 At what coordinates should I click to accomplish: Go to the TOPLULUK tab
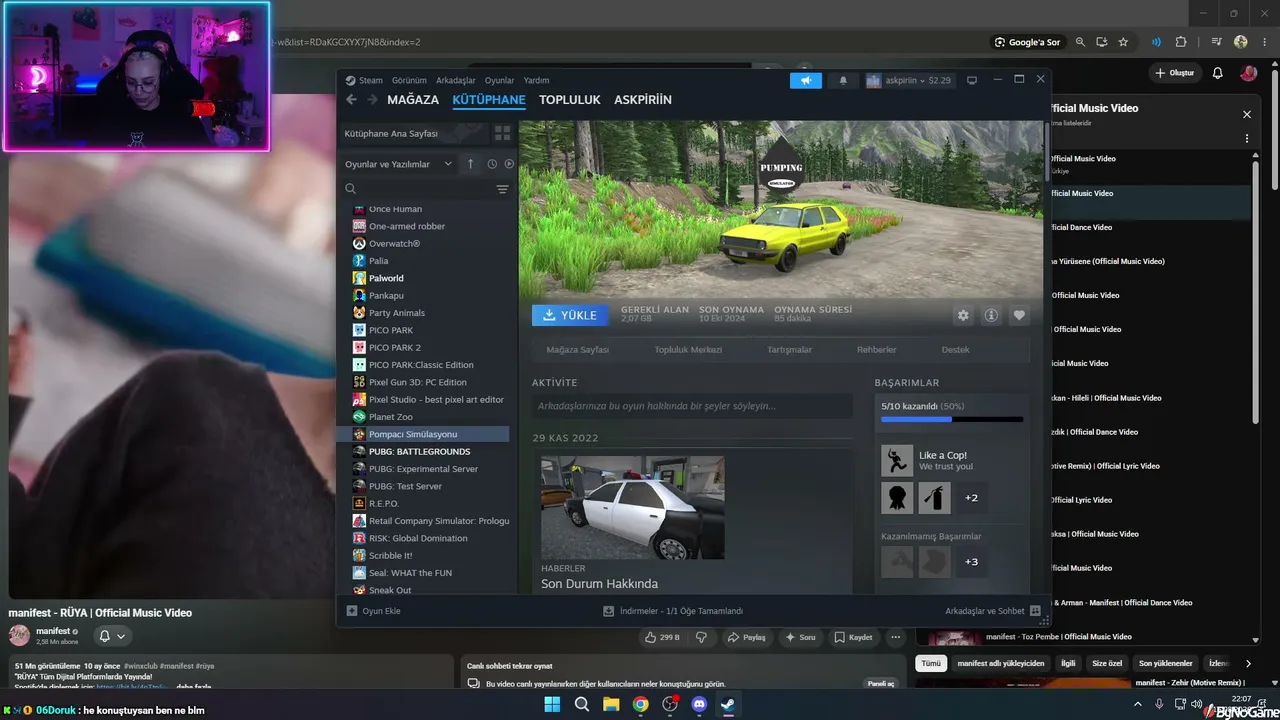pos(570,100)
